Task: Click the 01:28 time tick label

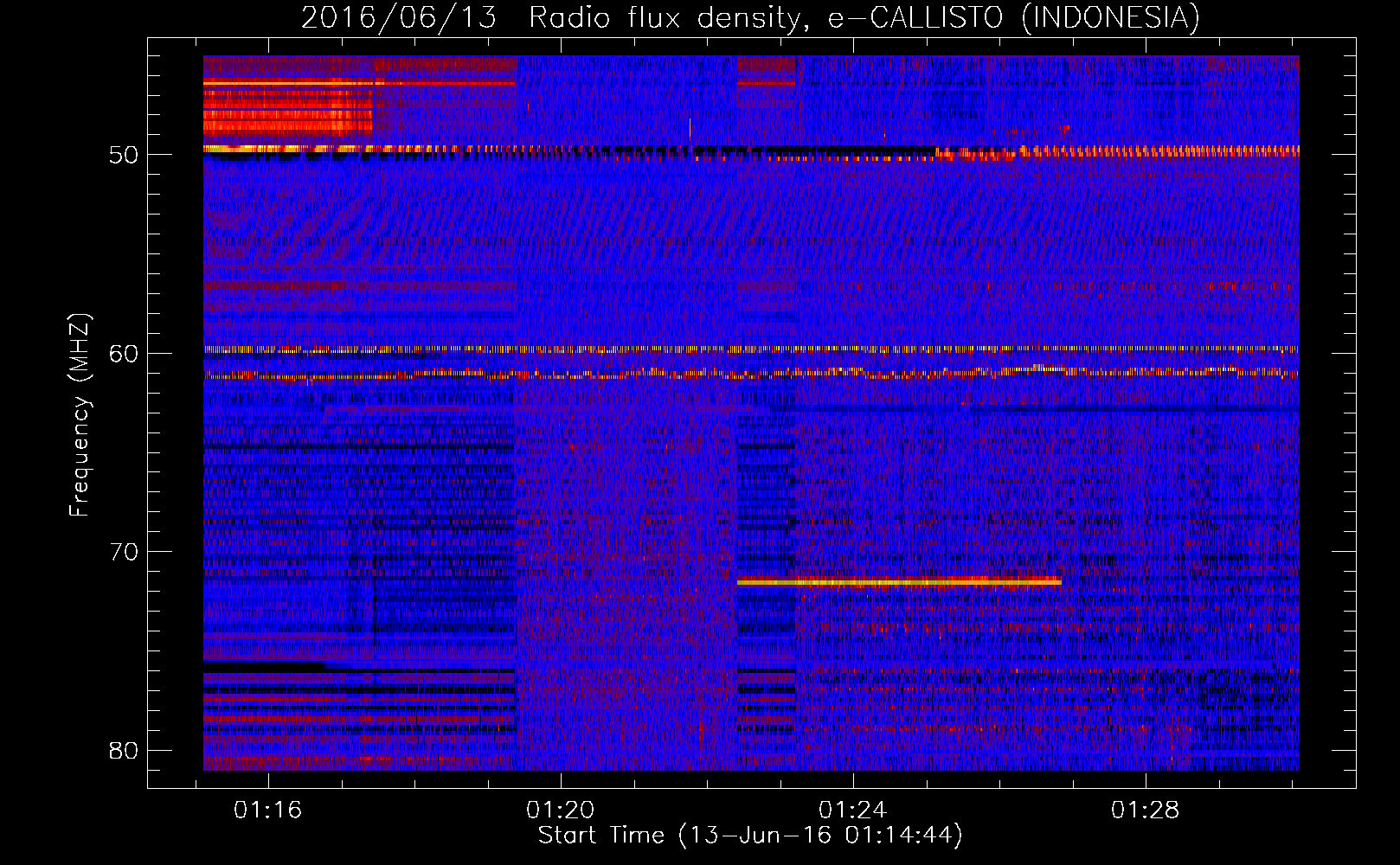Action: coord(1145,810)
